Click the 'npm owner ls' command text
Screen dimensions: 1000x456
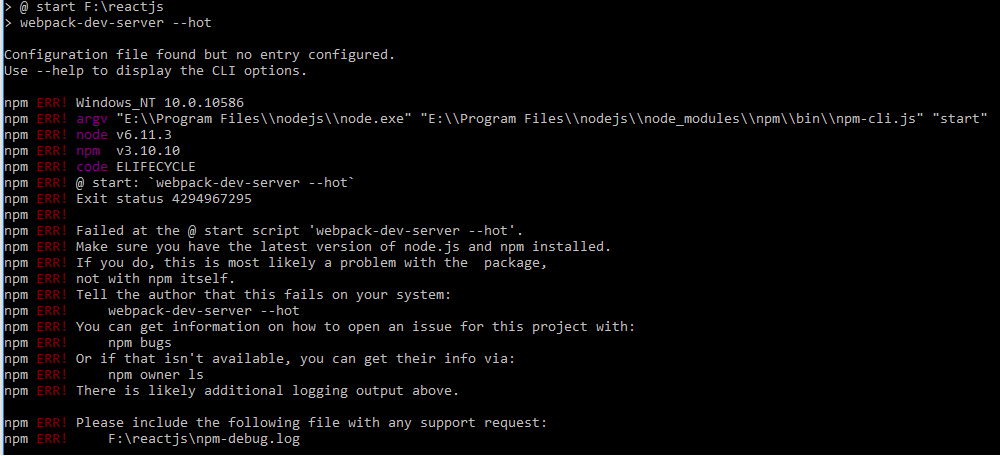pos(155,375)
